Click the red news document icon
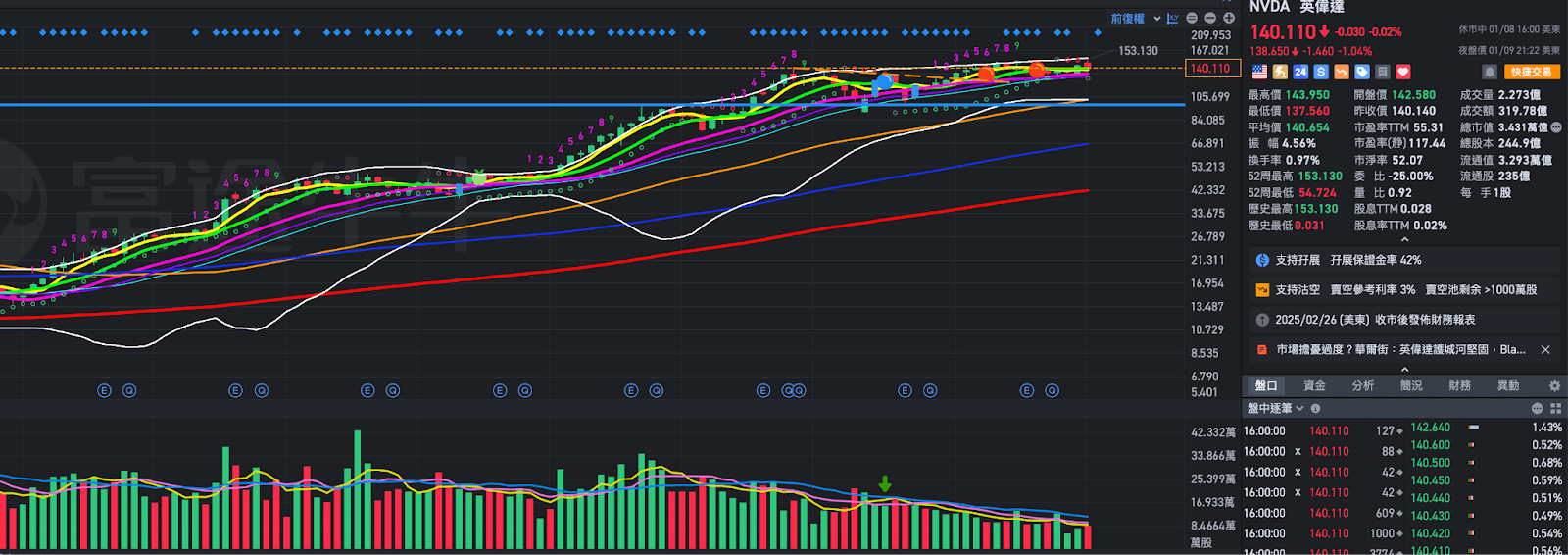Screen dimensions: 1568x555 1262,349
